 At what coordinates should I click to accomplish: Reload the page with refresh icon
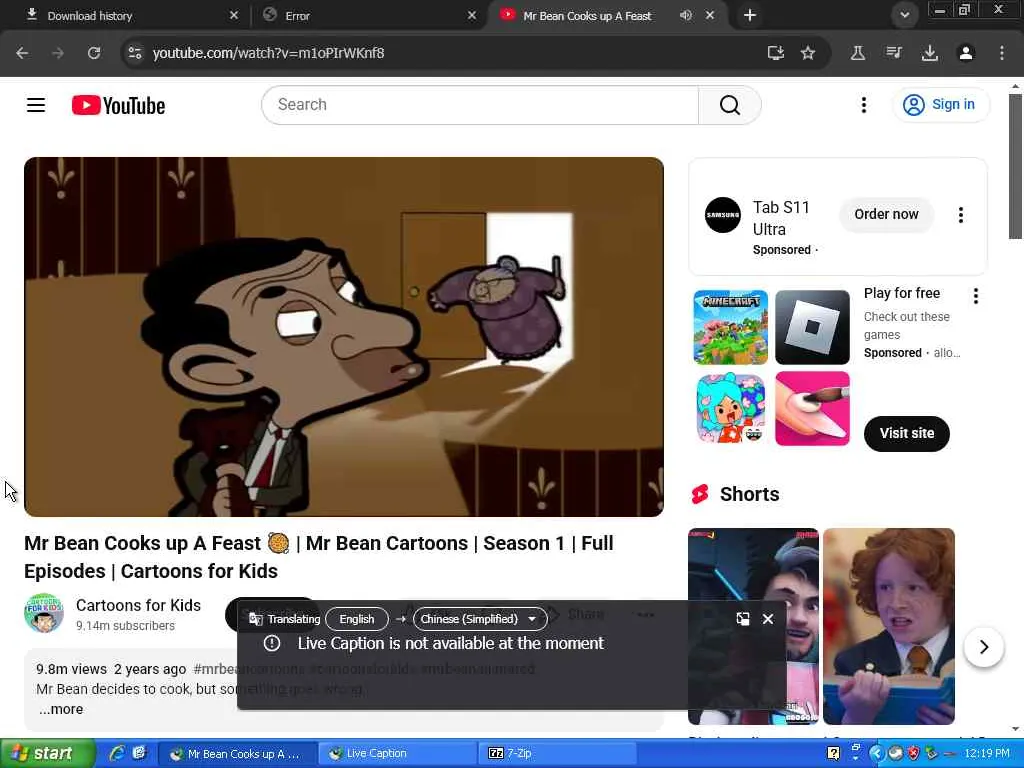point(94,53)
